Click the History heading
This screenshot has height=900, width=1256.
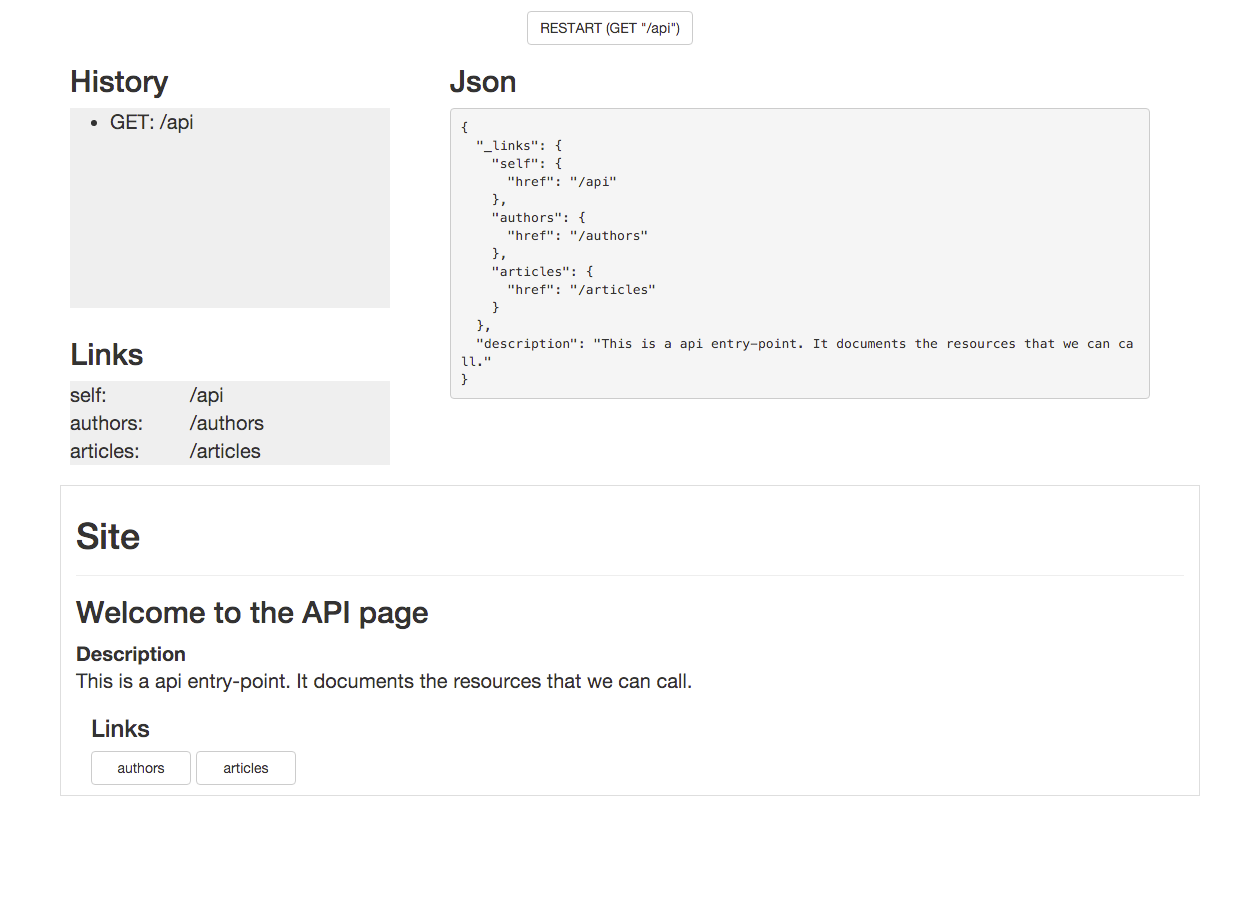[119, 82]
